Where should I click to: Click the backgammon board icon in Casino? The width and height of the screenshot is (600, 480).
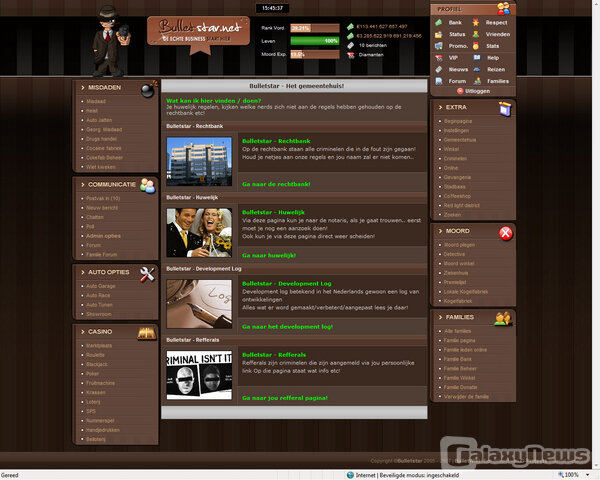tap(147, 333)
